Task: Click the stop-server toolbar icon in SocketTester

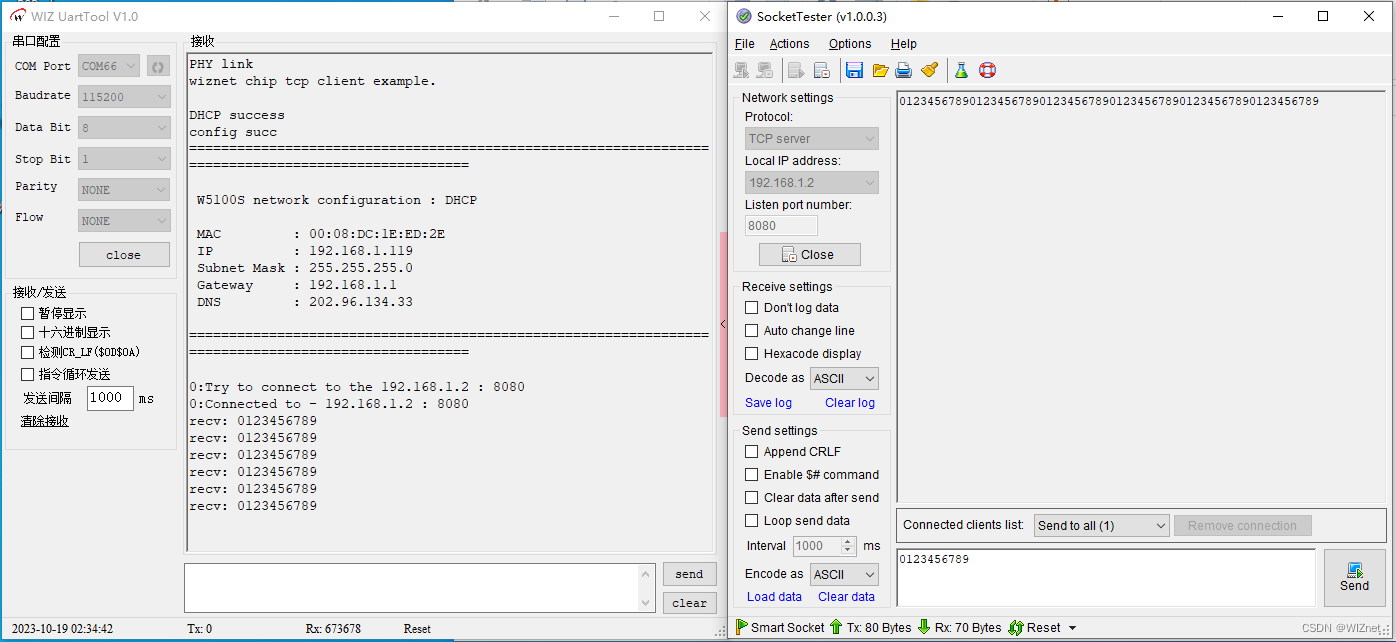Action: point(822,70)
